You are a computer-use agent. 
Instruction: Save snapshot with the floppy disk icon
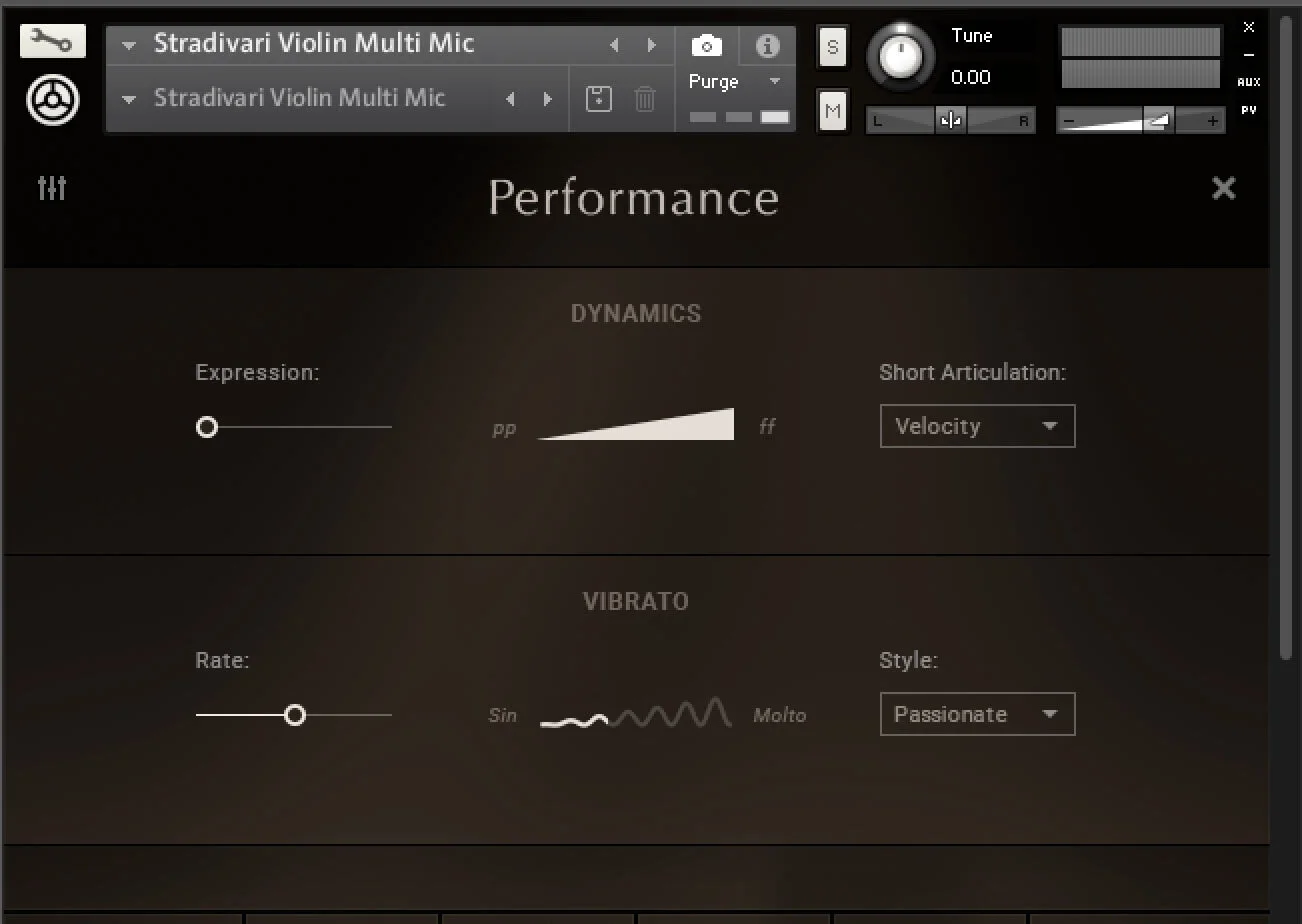[599, 98]
